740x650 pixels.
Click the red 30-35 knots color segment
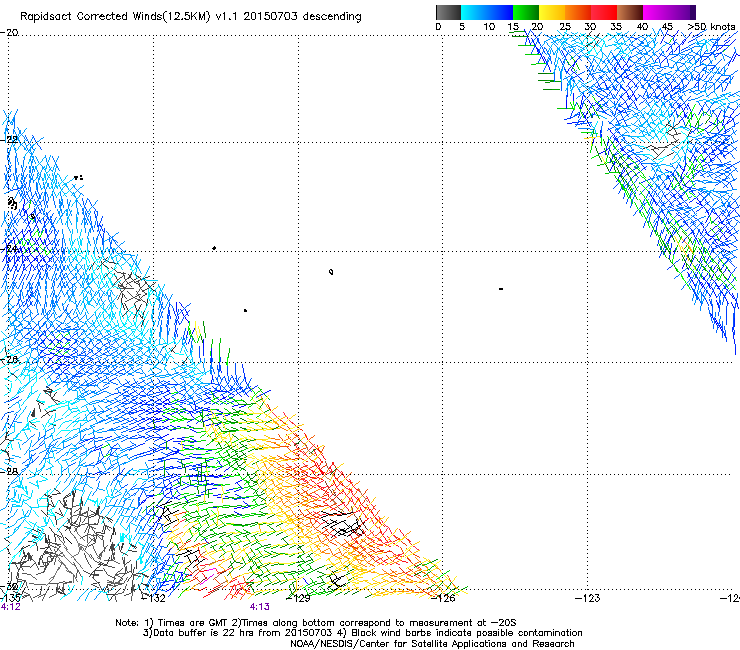pos(604,12)
